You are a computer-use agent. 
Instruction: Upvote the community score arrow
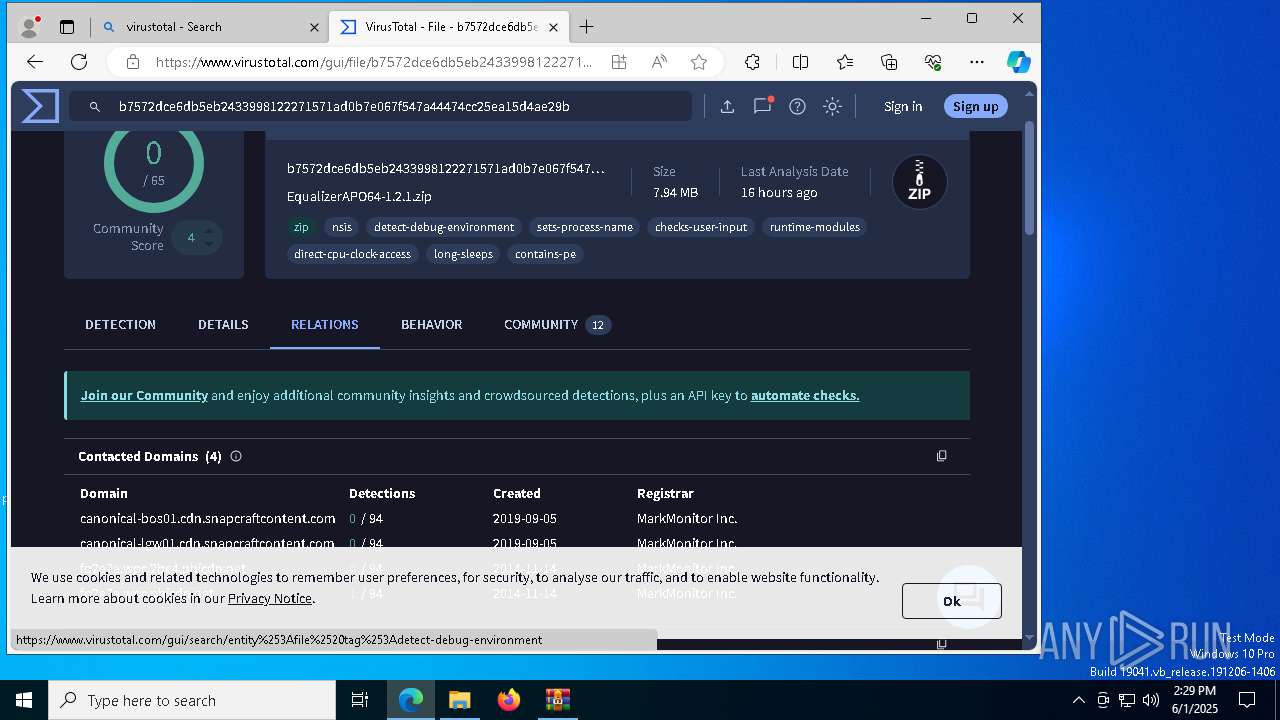[209, 231]
